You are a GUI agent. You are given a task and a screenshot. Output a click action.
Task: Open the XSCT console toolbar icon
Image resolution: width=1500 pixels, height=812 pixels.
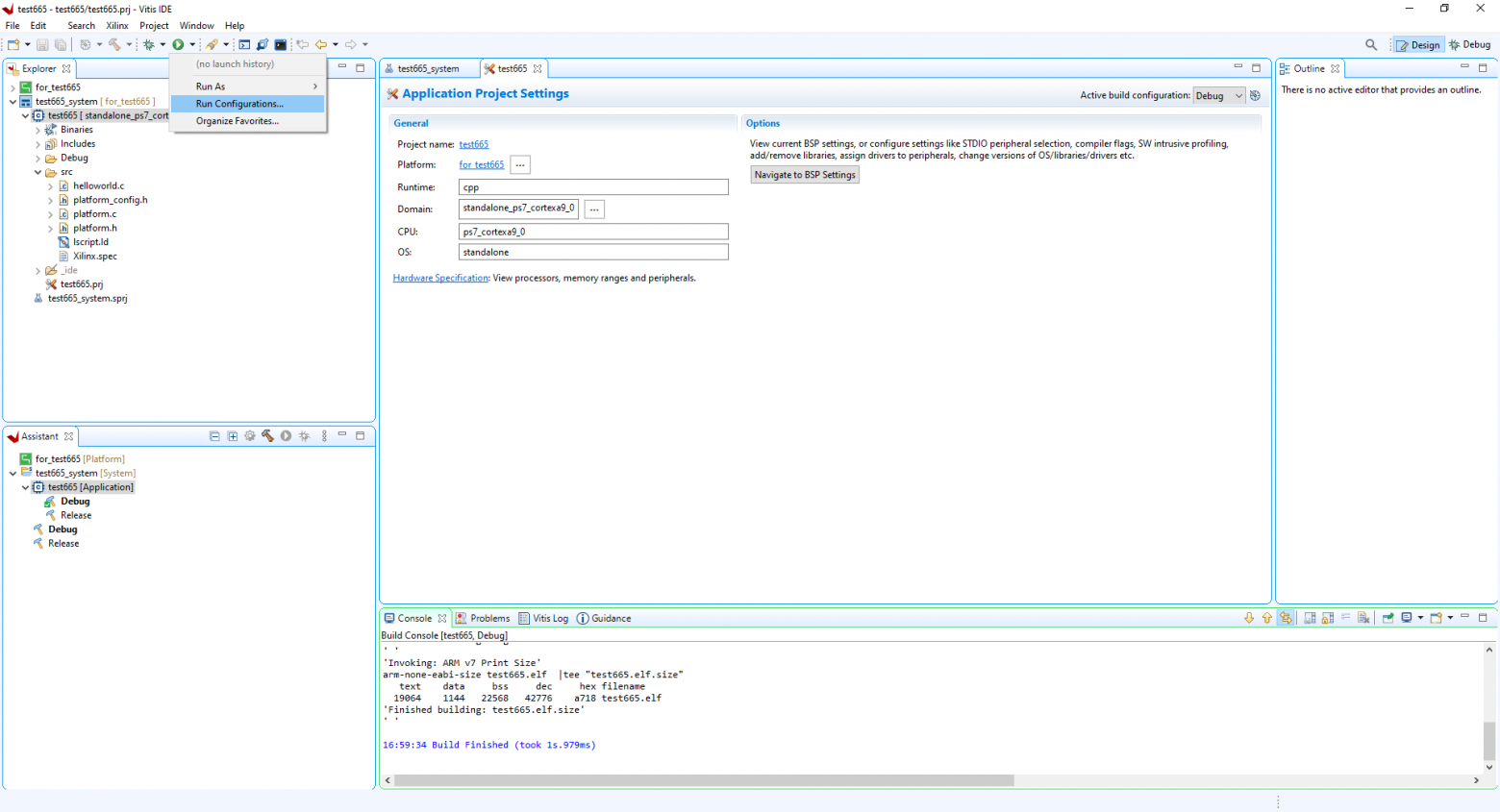click(281, 44)
